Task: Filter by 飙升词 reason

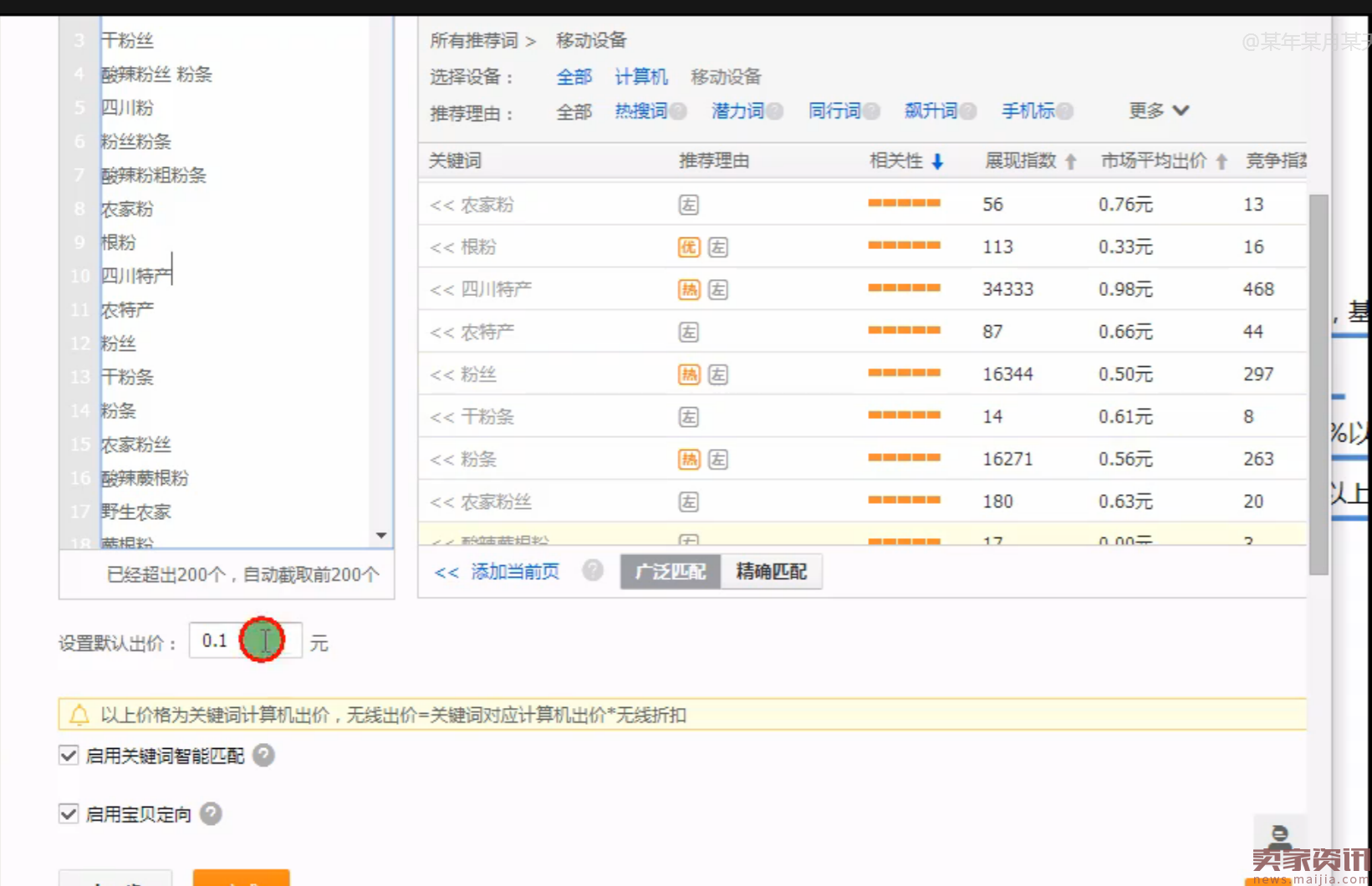Action: tap(931, 111)
